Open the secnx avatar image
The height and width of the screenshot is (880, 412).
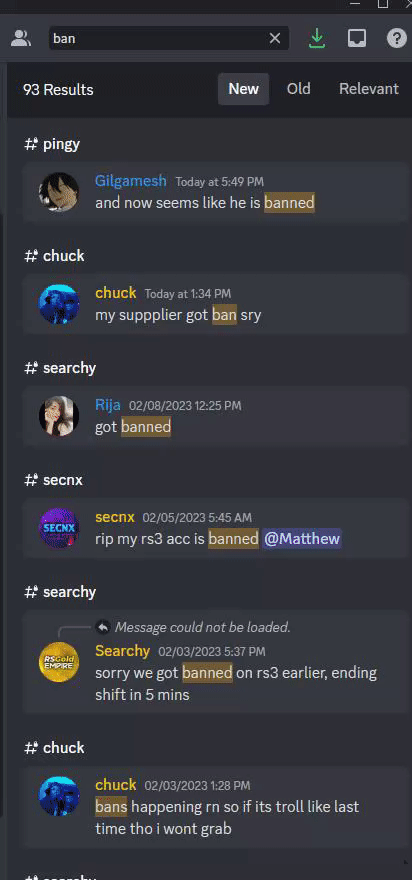tap(59, 528)
